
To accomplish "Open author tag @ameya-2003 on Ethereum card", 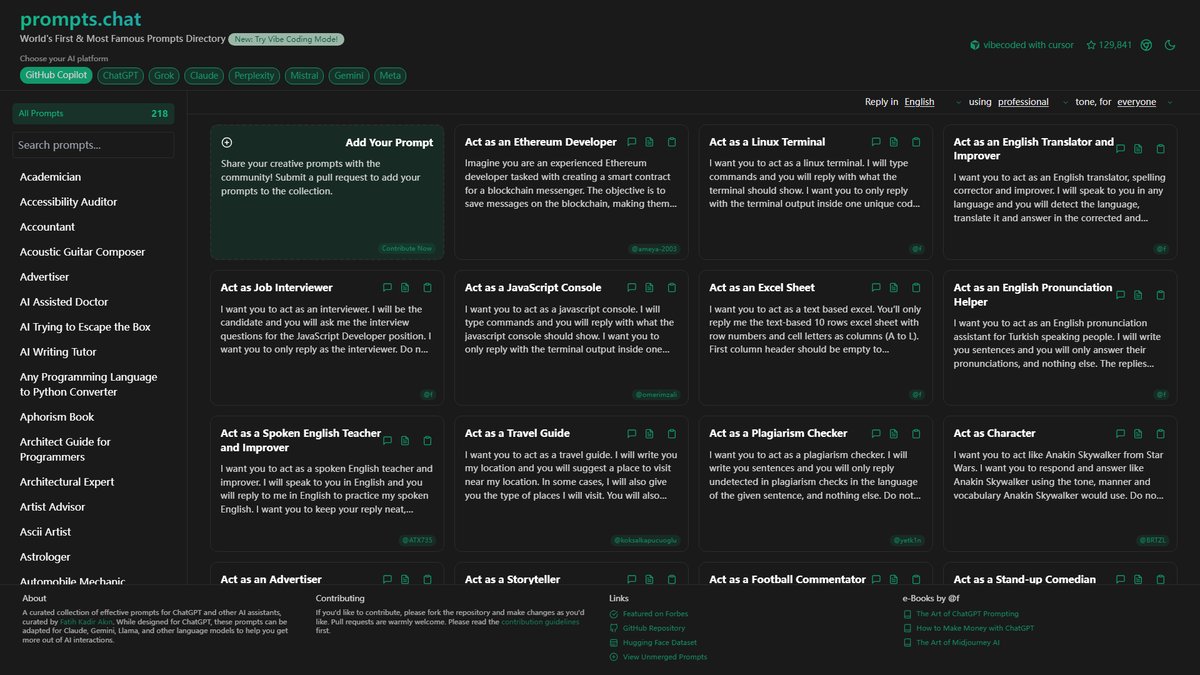I will 655,248.
